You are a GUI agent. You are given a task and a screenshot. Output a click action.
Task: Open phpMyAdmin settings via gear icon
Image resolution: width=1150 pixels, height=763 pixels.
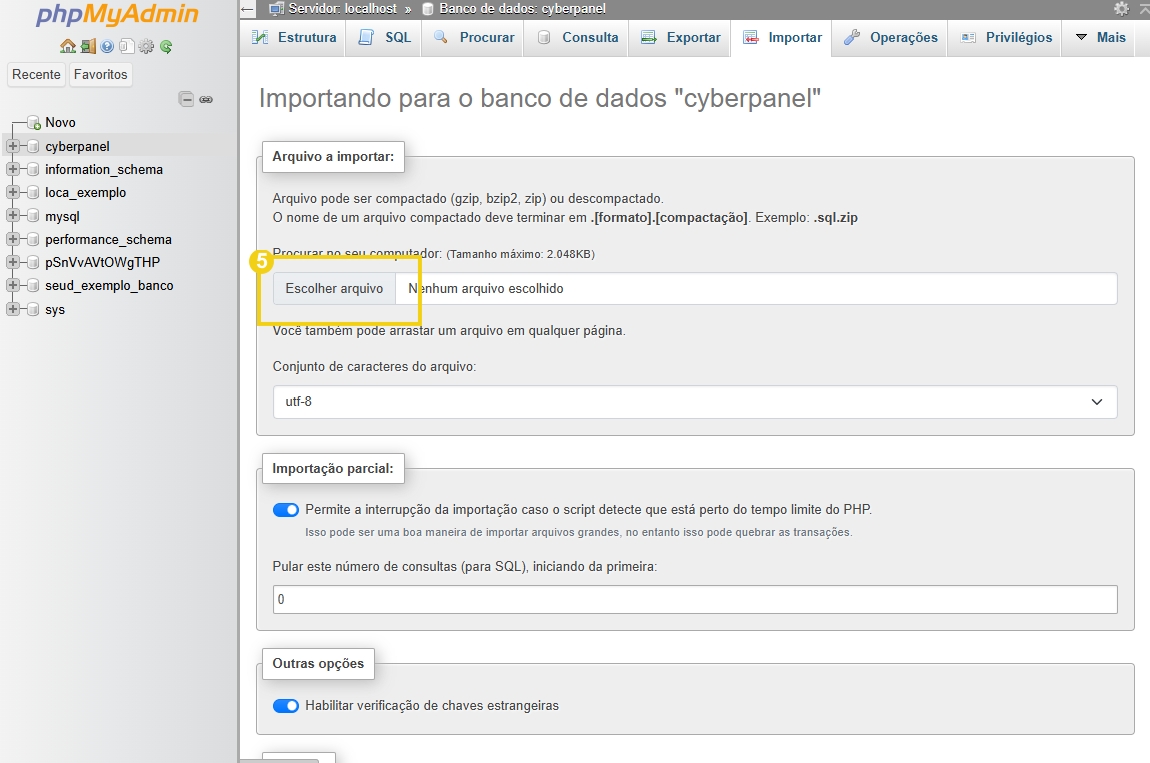[146, 46]
